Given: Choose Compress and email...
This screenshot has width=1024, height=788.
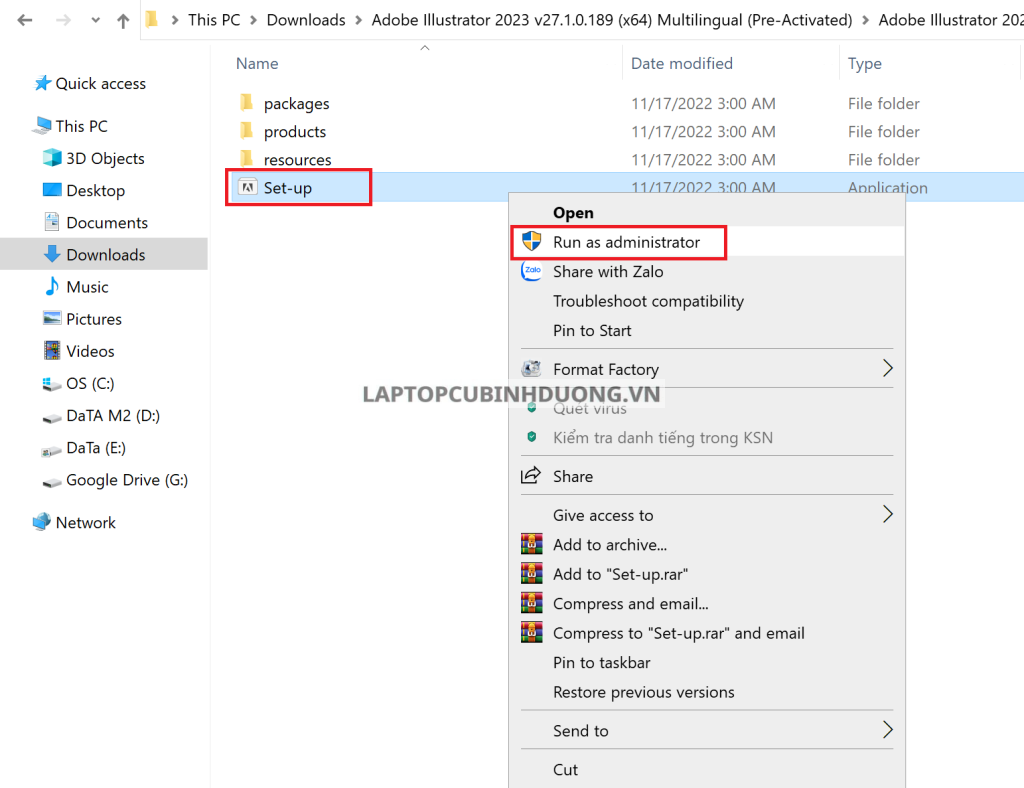Looking at the screenshot, I should (630, 604).
